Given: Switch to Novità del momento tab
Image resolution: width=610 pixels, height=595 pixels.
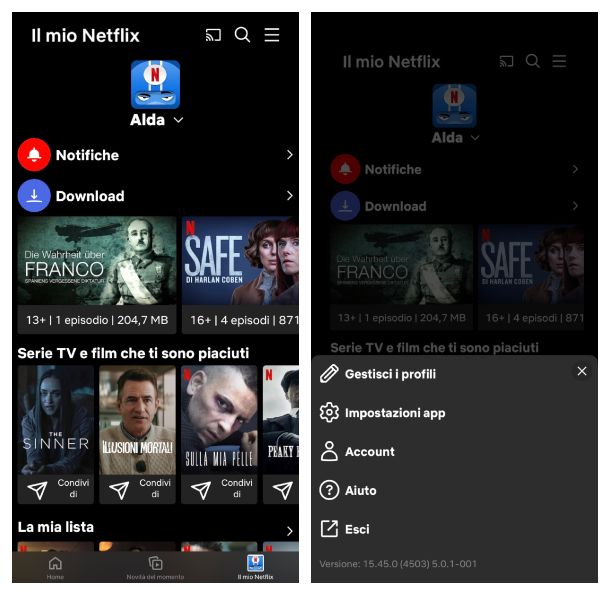Looking at the screenshot, I should [x=155, y=567].
